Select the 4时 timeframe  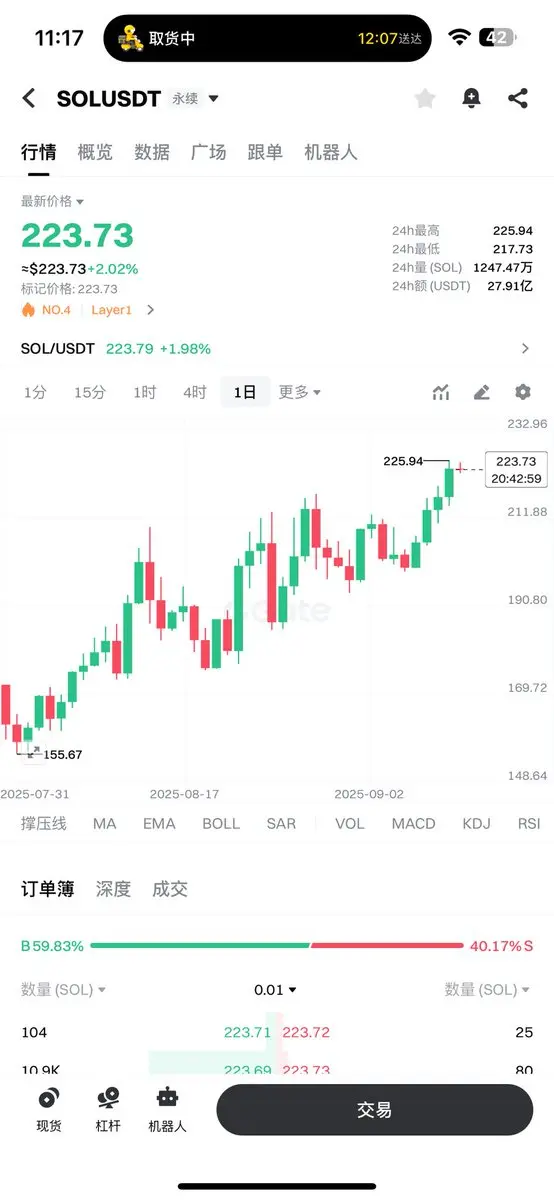(x=194, y=392)
